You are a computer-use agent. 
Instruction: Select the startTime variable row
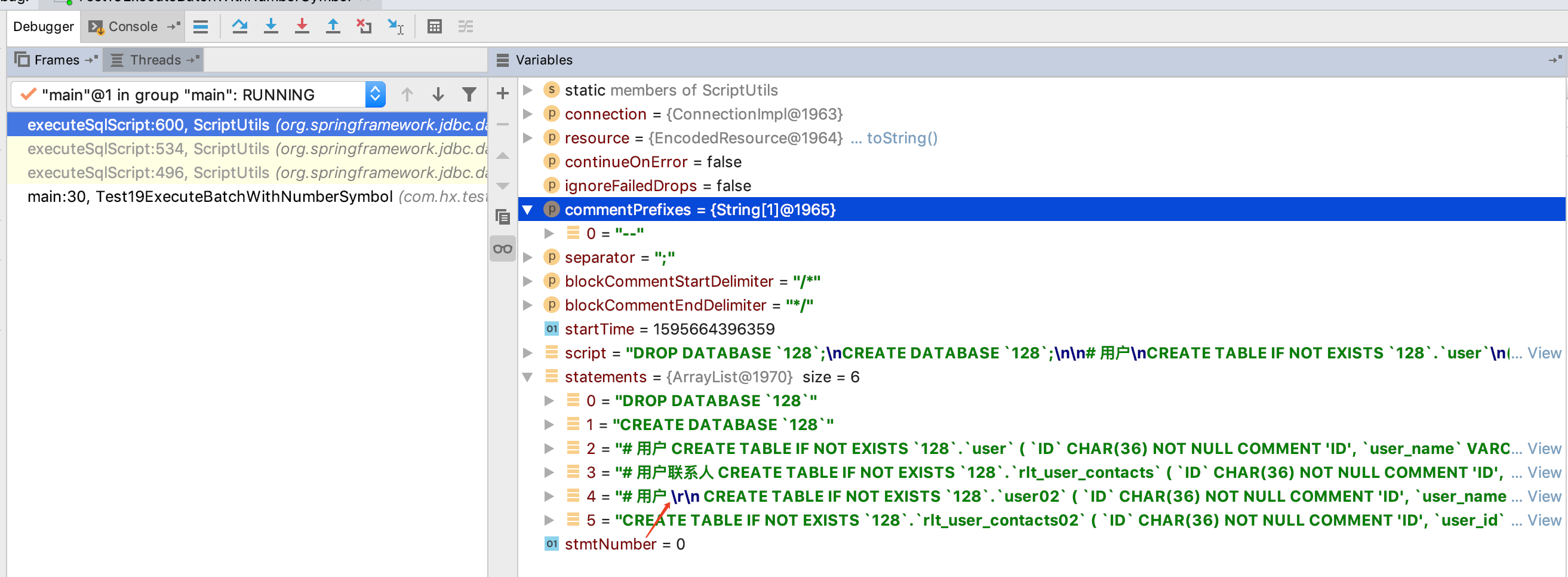pyautogui.click(x=1041, y=329)
